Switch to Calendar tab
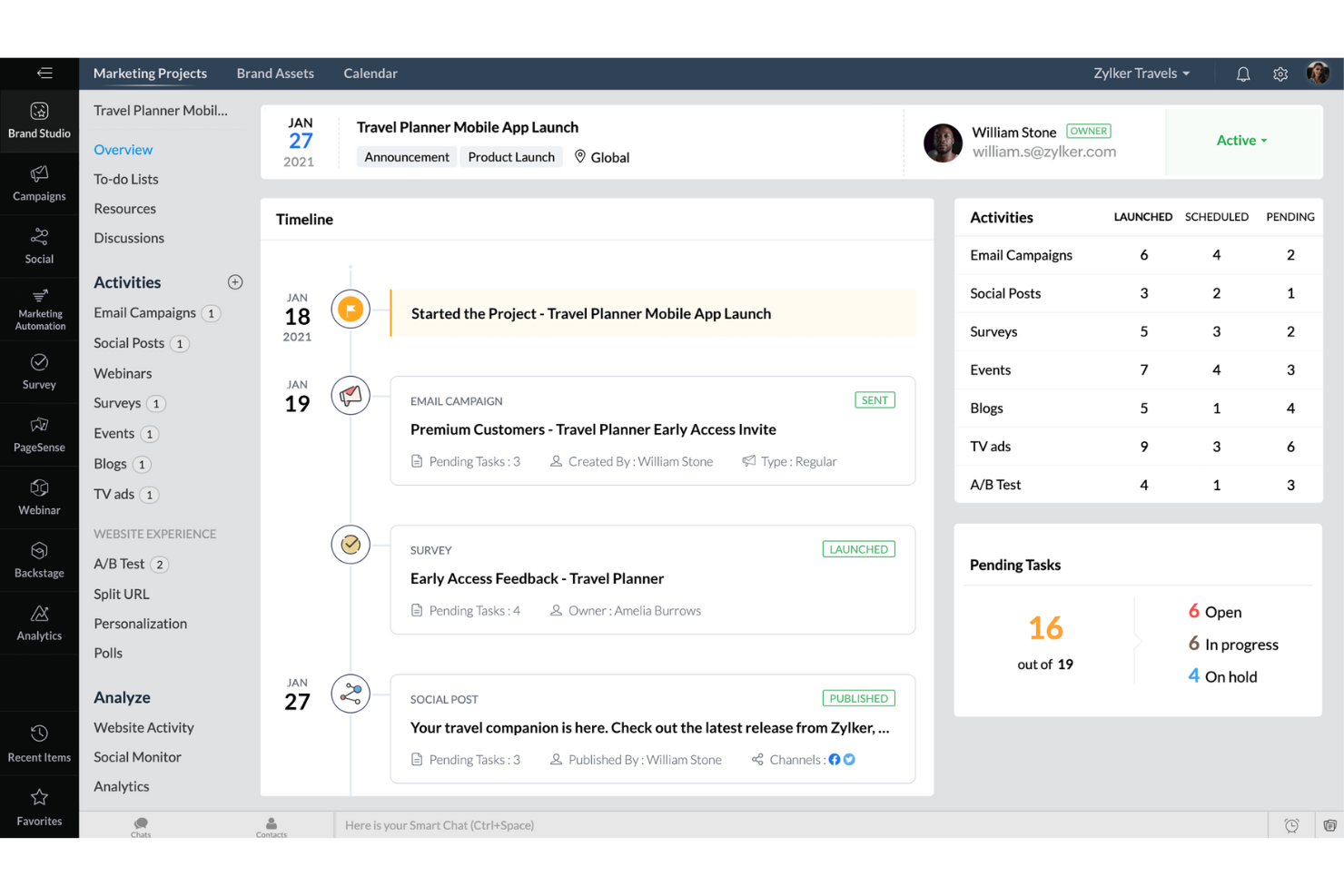The width and height of the screenshot is (1344, 896). 371,74
